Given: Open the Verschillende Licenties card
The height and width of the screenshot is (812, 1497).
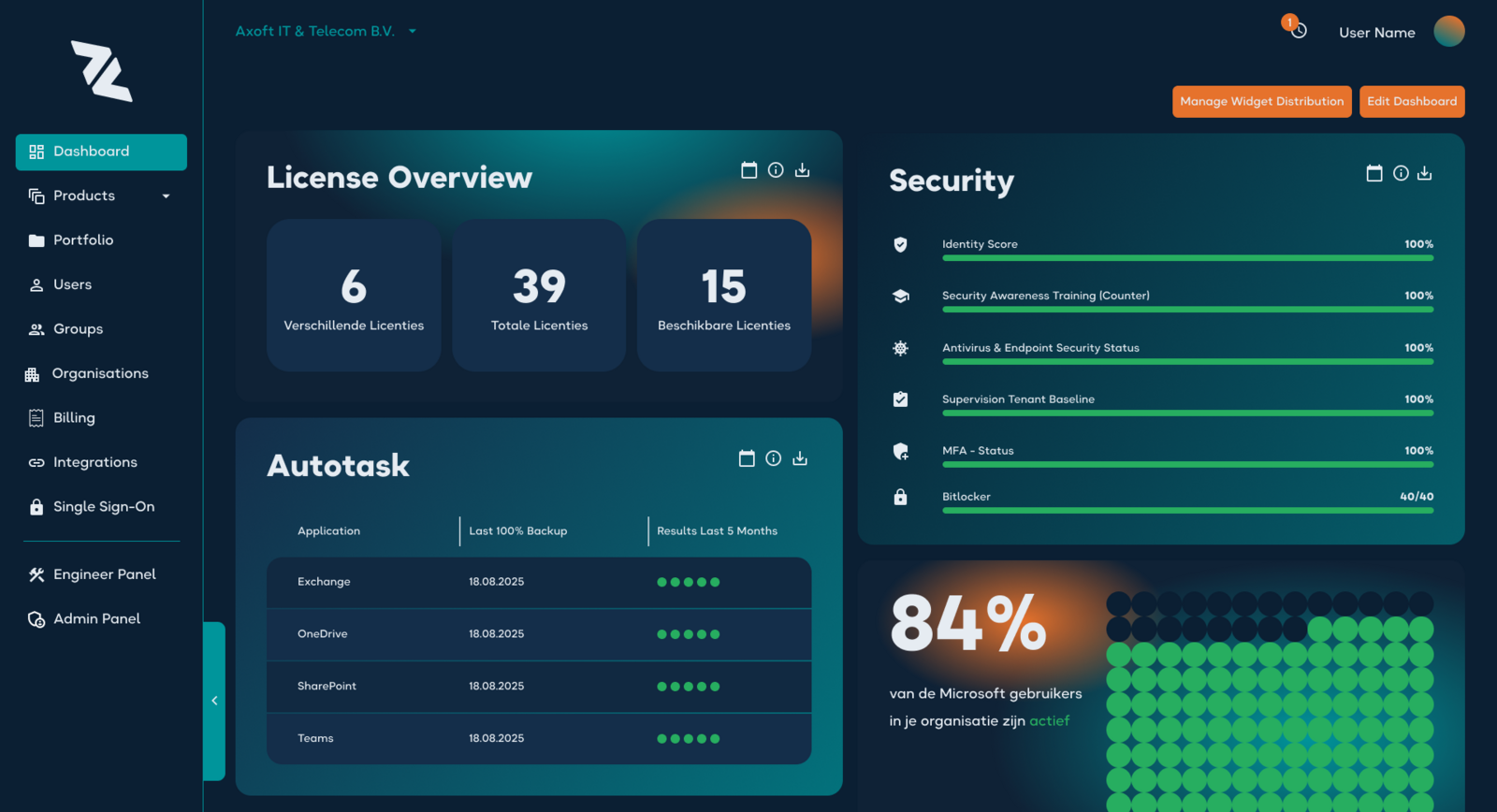Looking at the screenshot, I should click(354, 295).
